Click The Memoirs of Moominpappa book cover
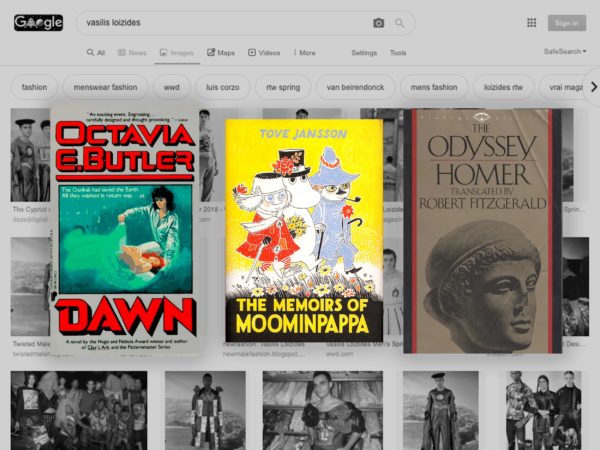This screenshot has width=600, height=450. click(304, 230)
